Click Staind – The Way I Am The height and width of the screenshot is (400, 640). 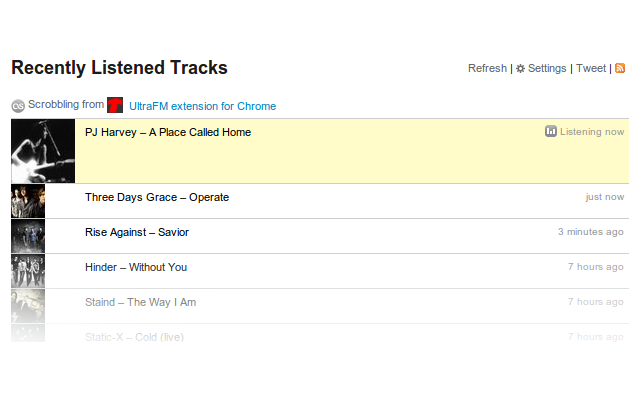(x=140, y=302)
